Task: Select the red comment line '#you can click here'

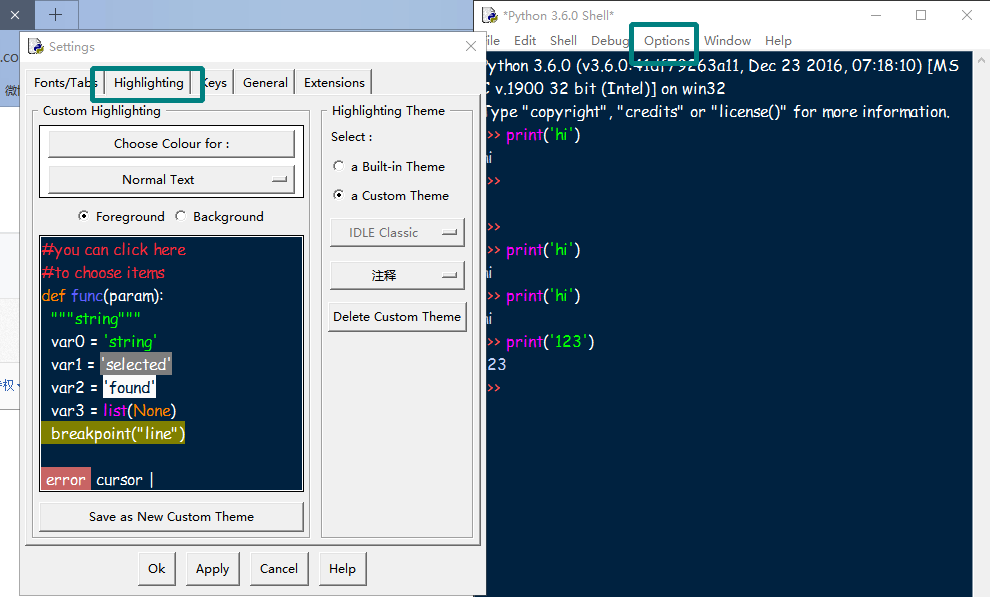Action: [x=114, y=250]
